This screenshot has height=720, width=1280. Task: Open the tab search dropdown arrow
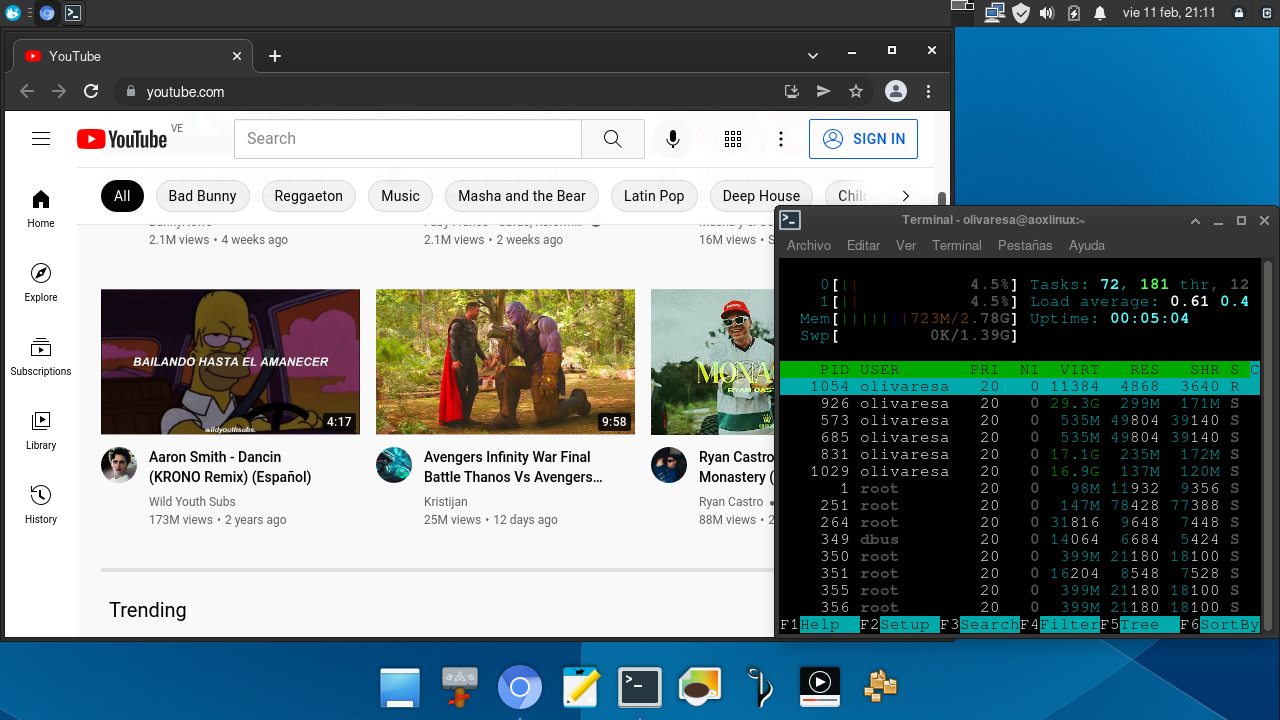(x=813, y=55)
